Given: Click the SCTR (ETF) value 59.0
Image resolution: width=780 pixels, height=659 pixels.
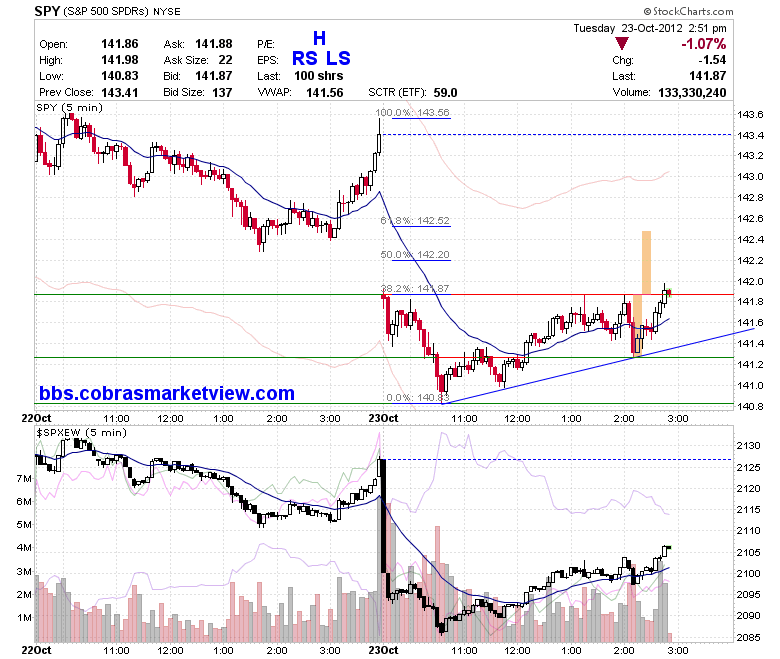Looking at the screenshot, I should (445, 93).
